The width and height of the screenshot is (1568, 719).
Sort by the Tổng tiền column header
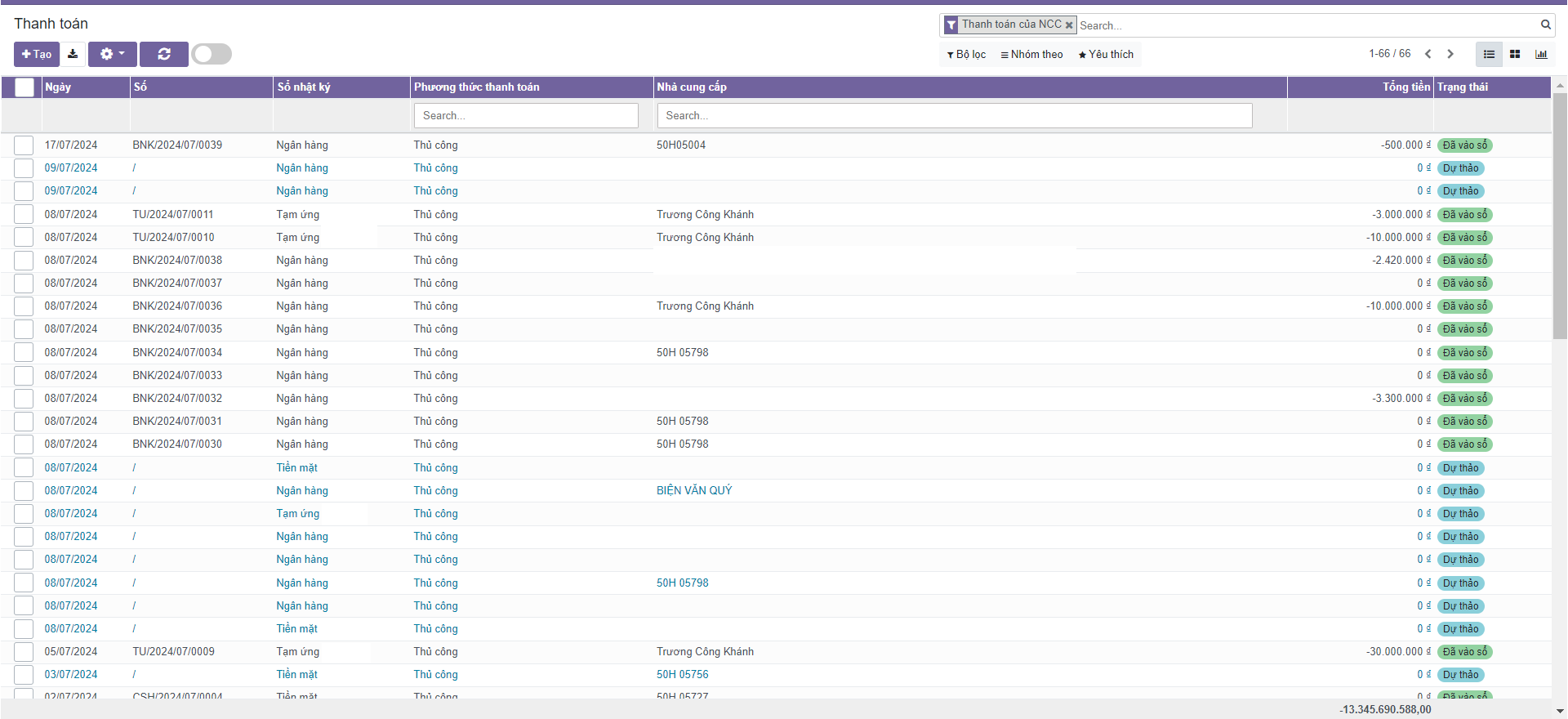point(1405,87)
